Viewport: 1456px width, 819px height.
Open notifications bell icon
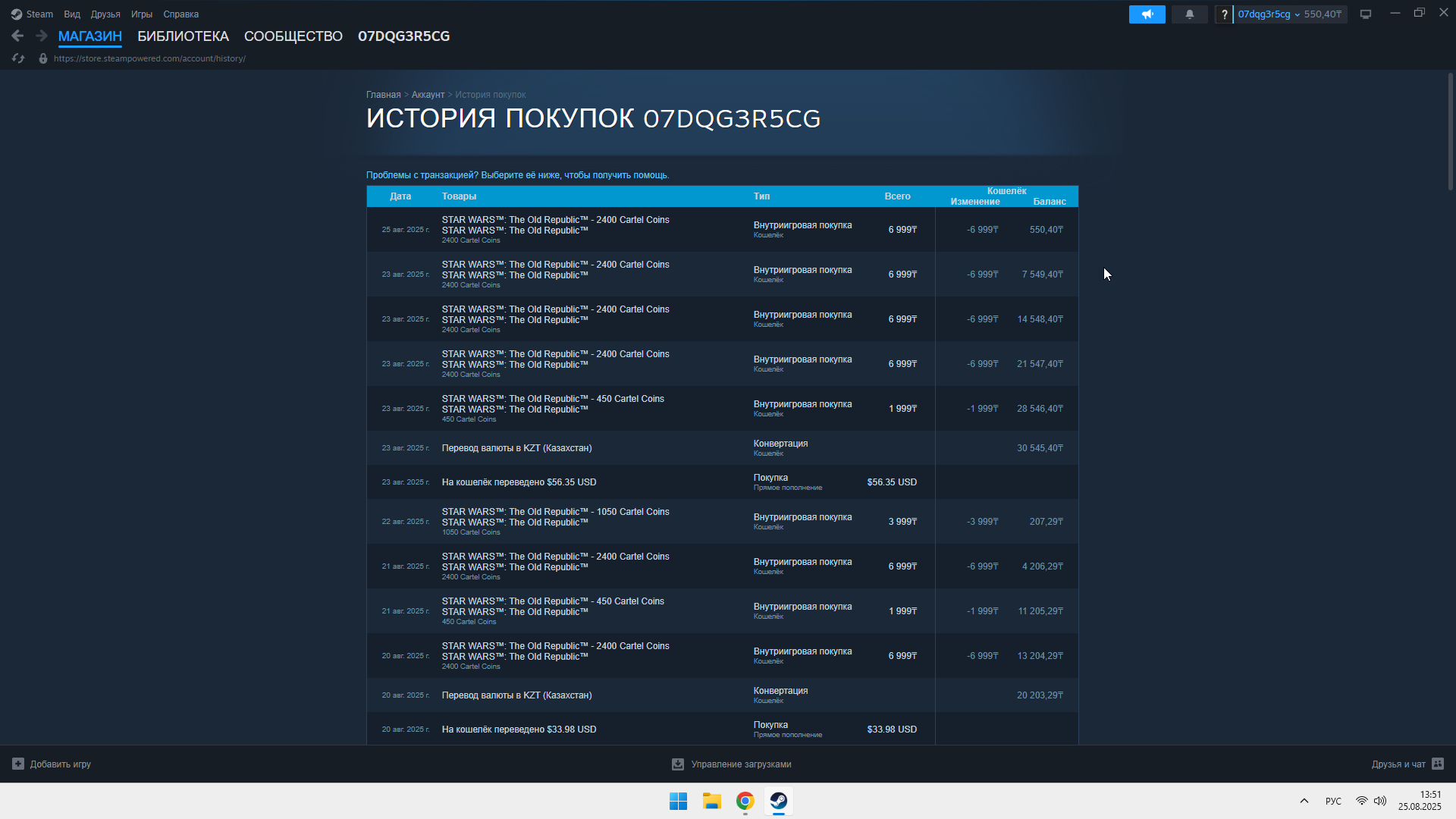pyautogui.click(x=1189, y=14)
